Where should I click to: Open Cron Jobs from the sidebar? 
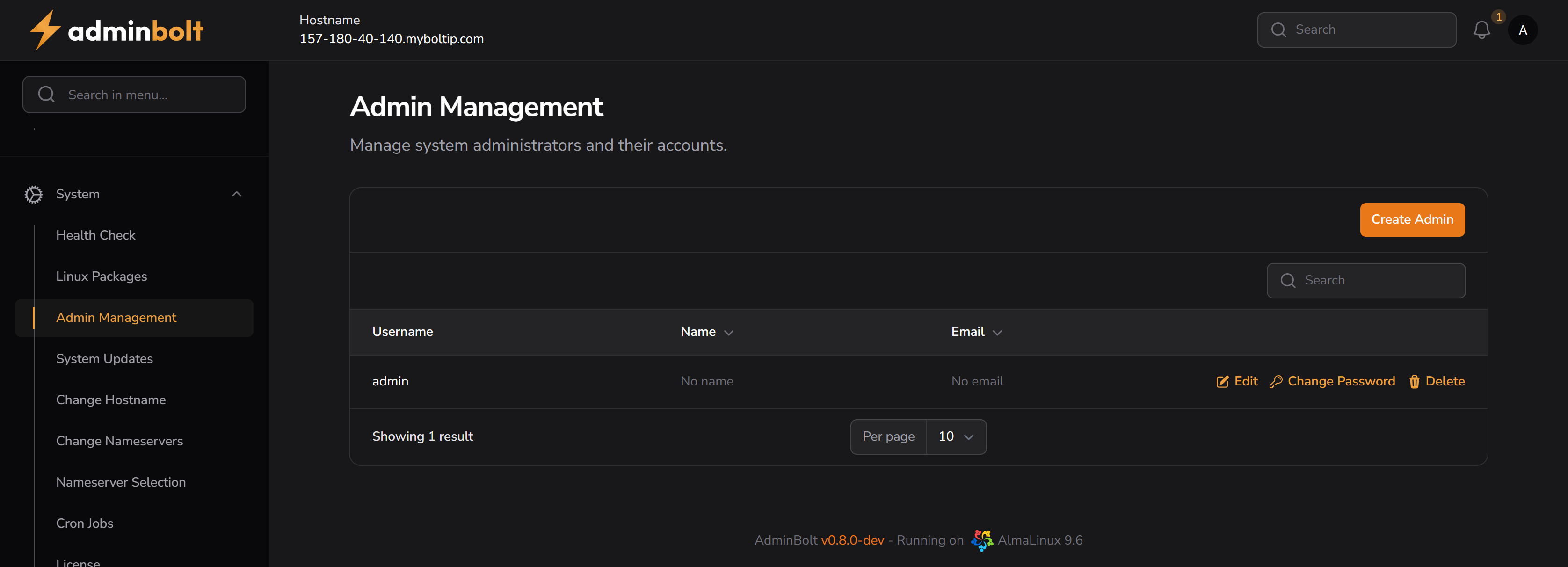(x=85, y=523)
